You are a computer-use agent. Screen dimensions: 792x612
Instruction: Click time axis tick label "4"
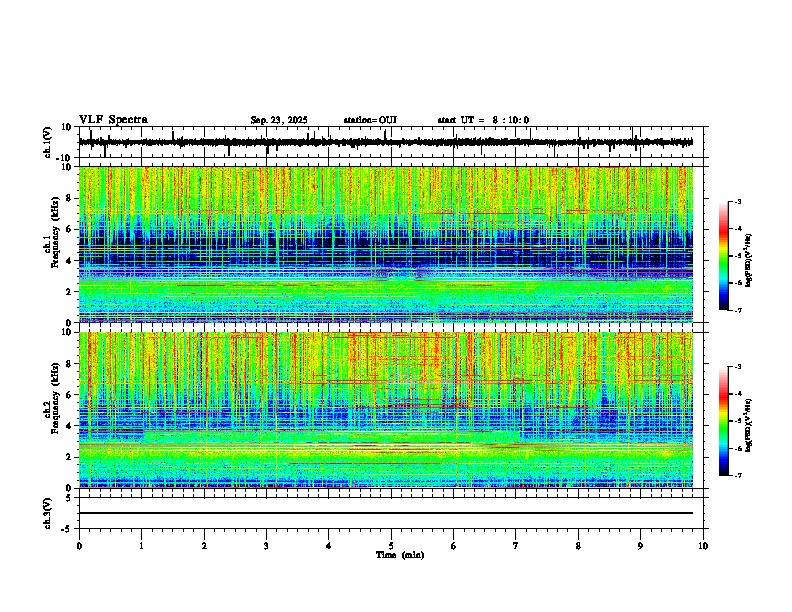(329, 546)
